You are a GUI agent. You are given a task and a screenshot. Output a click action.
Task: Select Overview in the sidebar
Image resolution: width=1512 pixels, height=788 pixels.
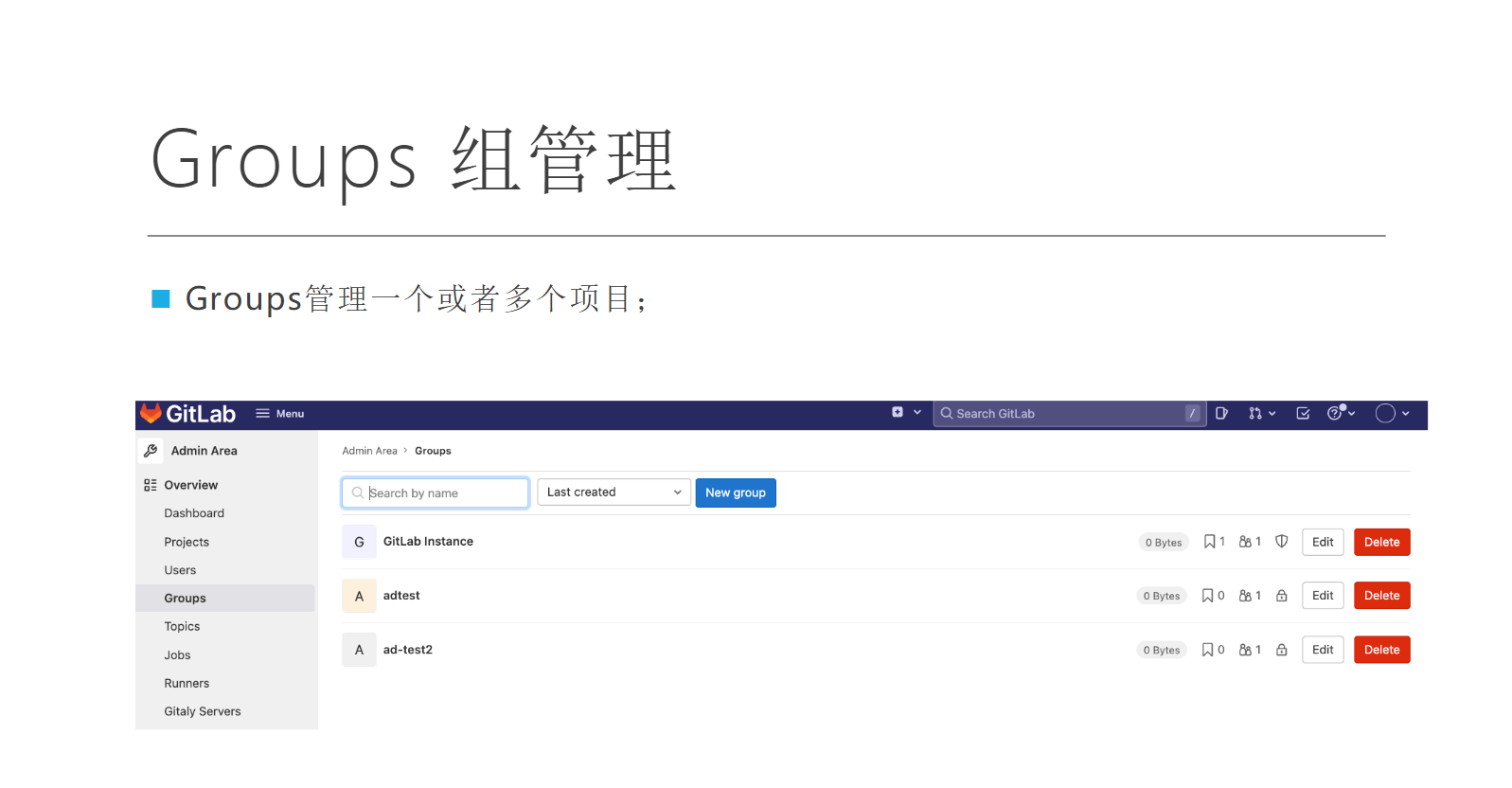point(191,485)
